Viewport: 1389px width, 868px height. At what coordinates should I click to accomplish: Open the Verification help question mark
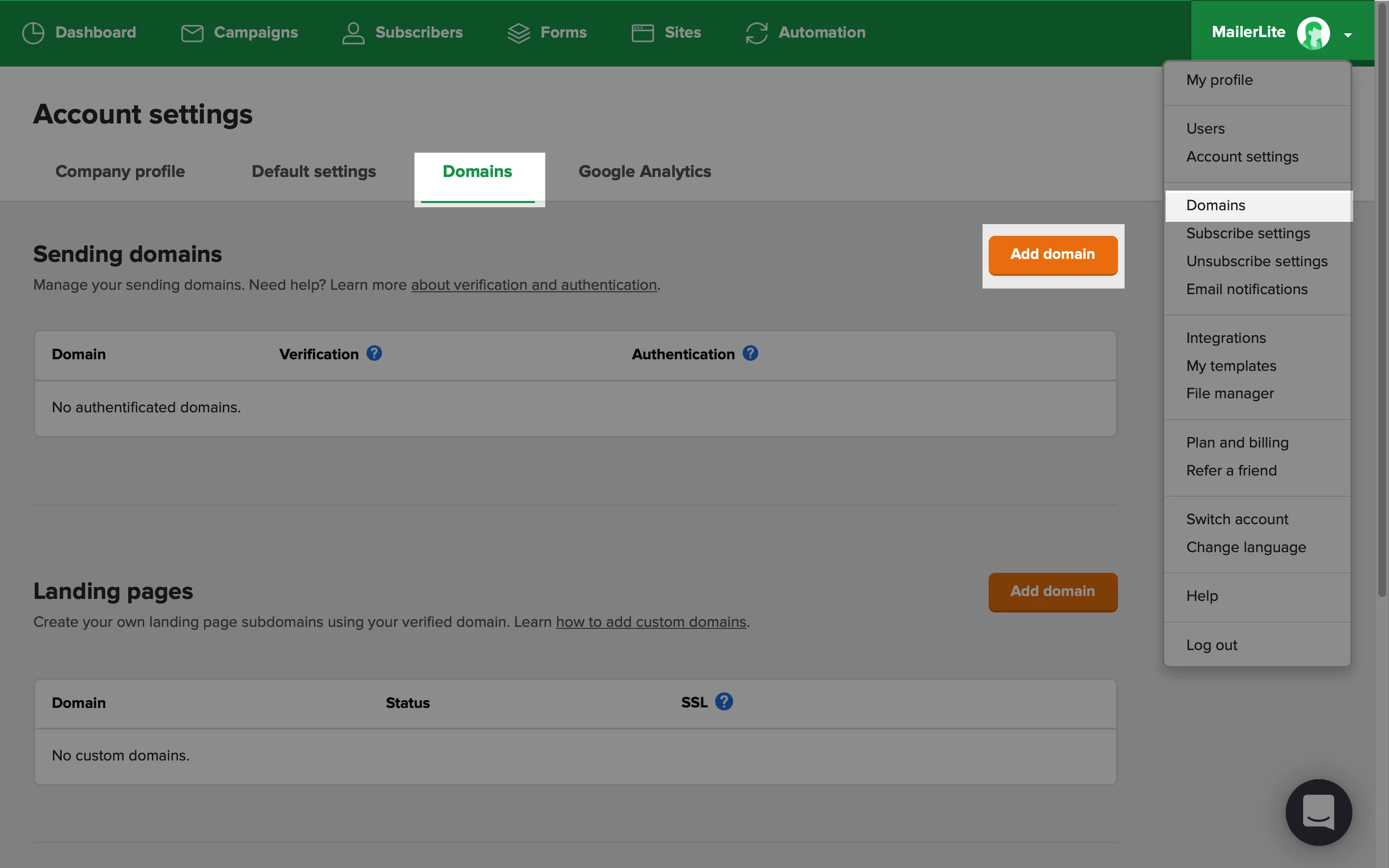coord(374,353)
